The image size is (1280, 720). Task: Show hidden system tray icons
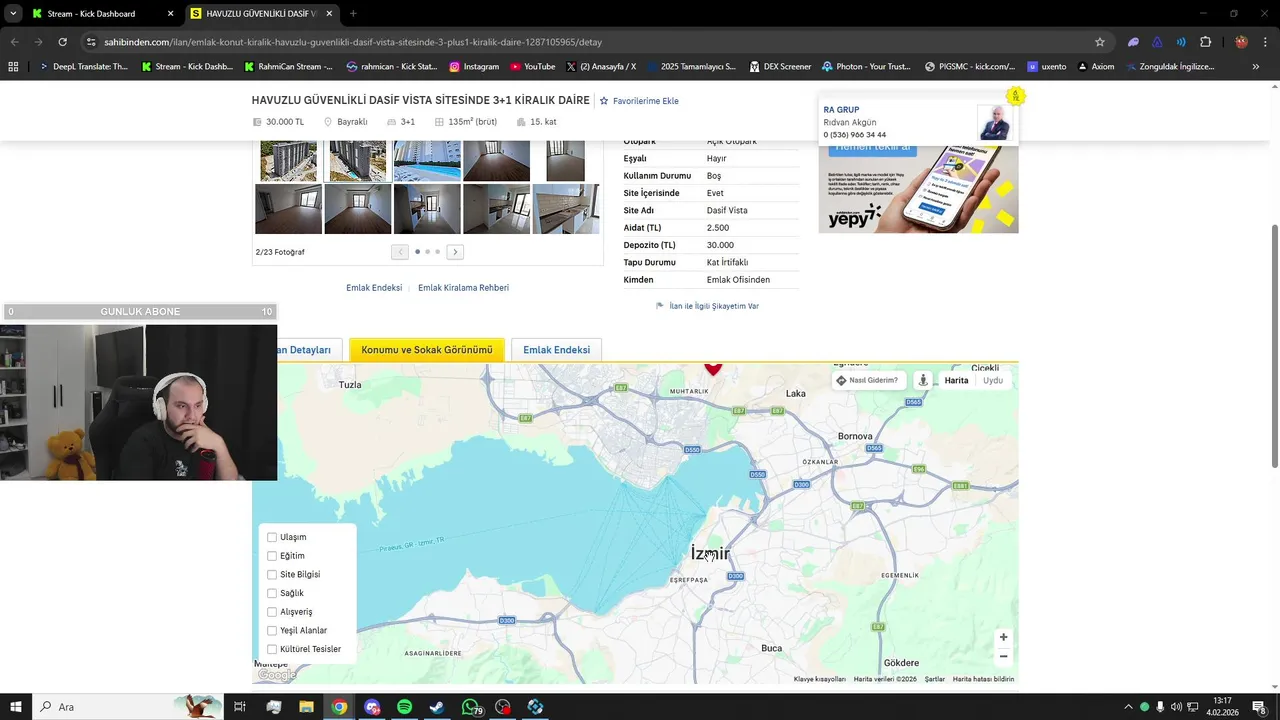pos(1128,707)
